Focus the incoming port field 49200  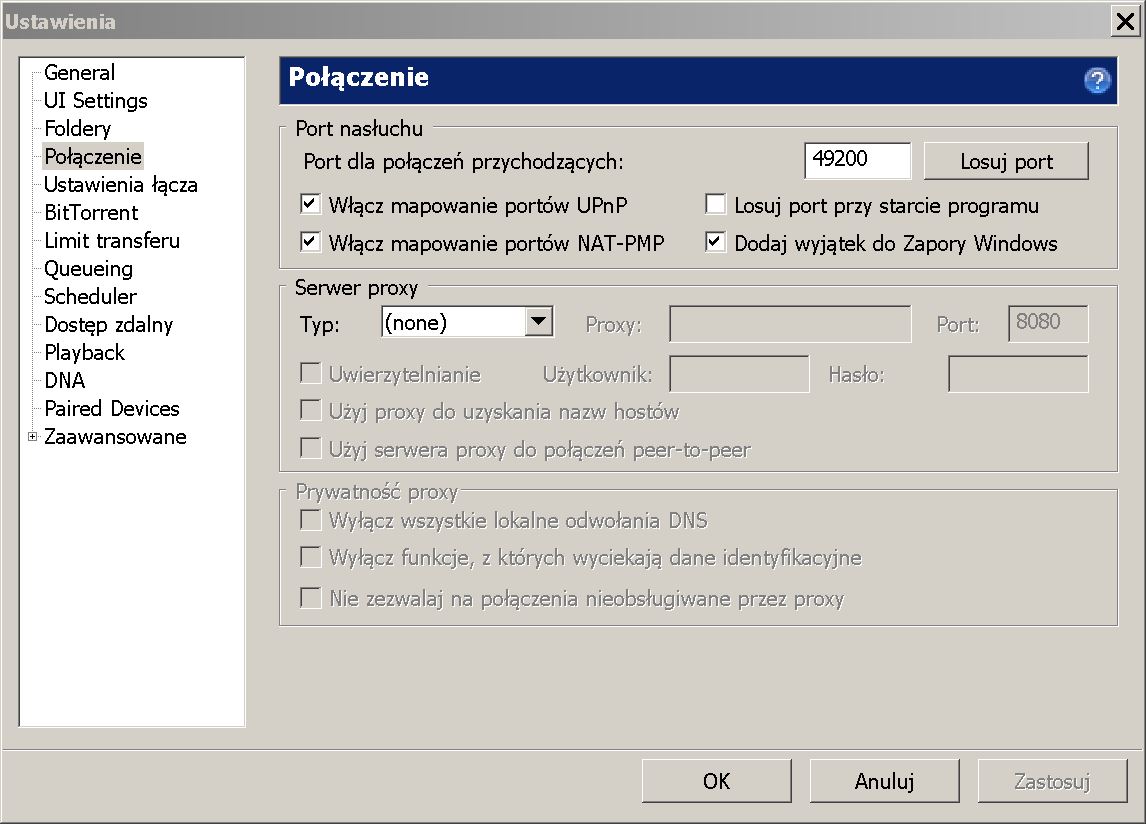pyautogui.click(x=858, y=160)
